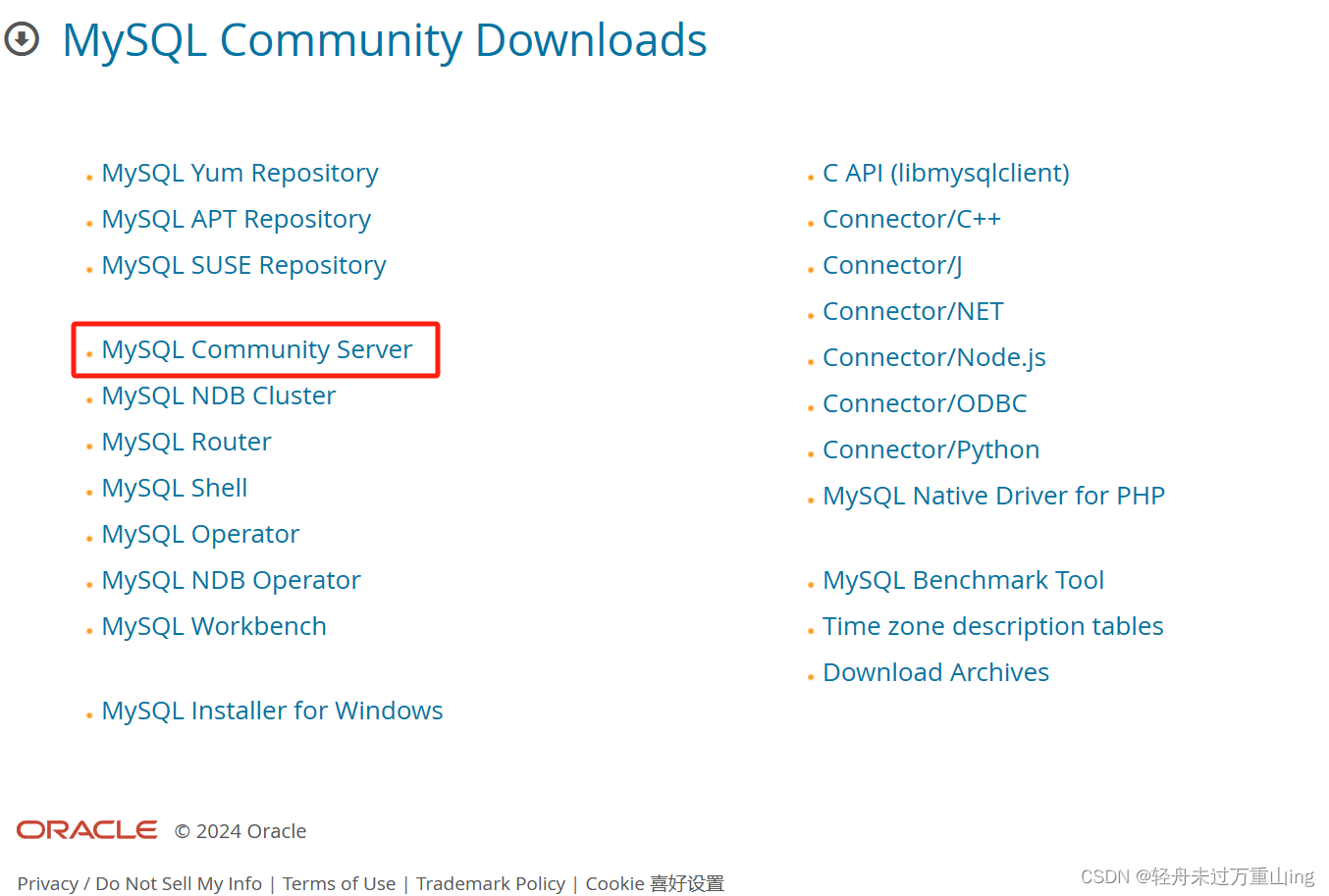Viewport: 1329px width, 896px height.
Task: Open the Connector/C++ link
Action: pyautogui.click(x=912, y=219)
